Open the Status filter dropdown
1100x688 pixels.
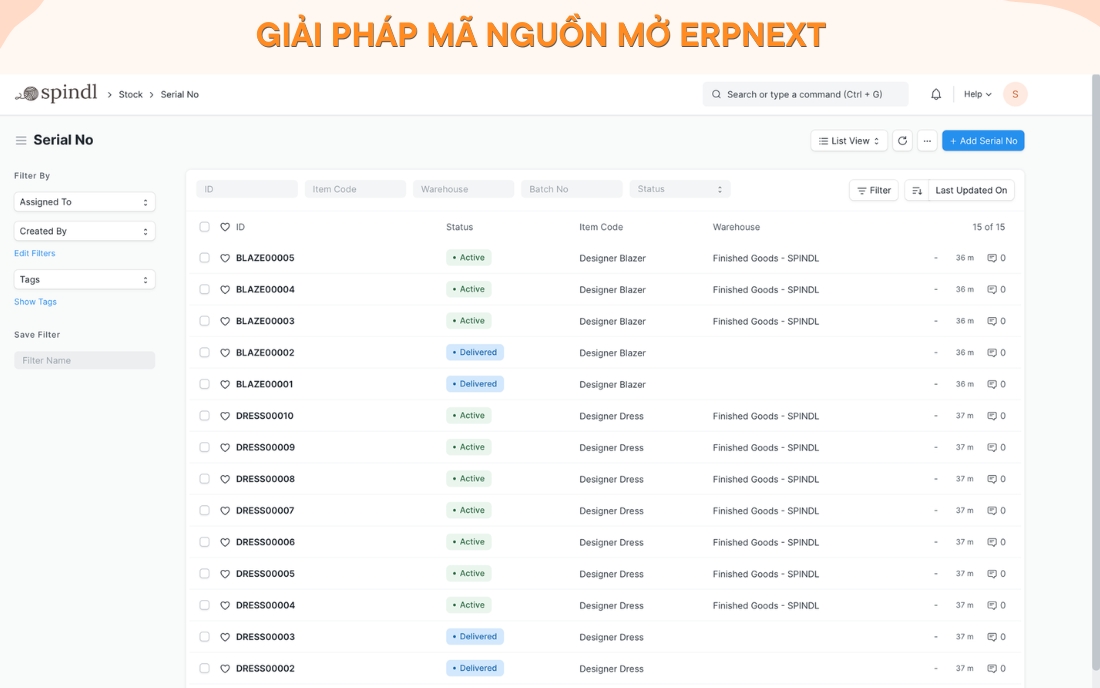(680, 189)
